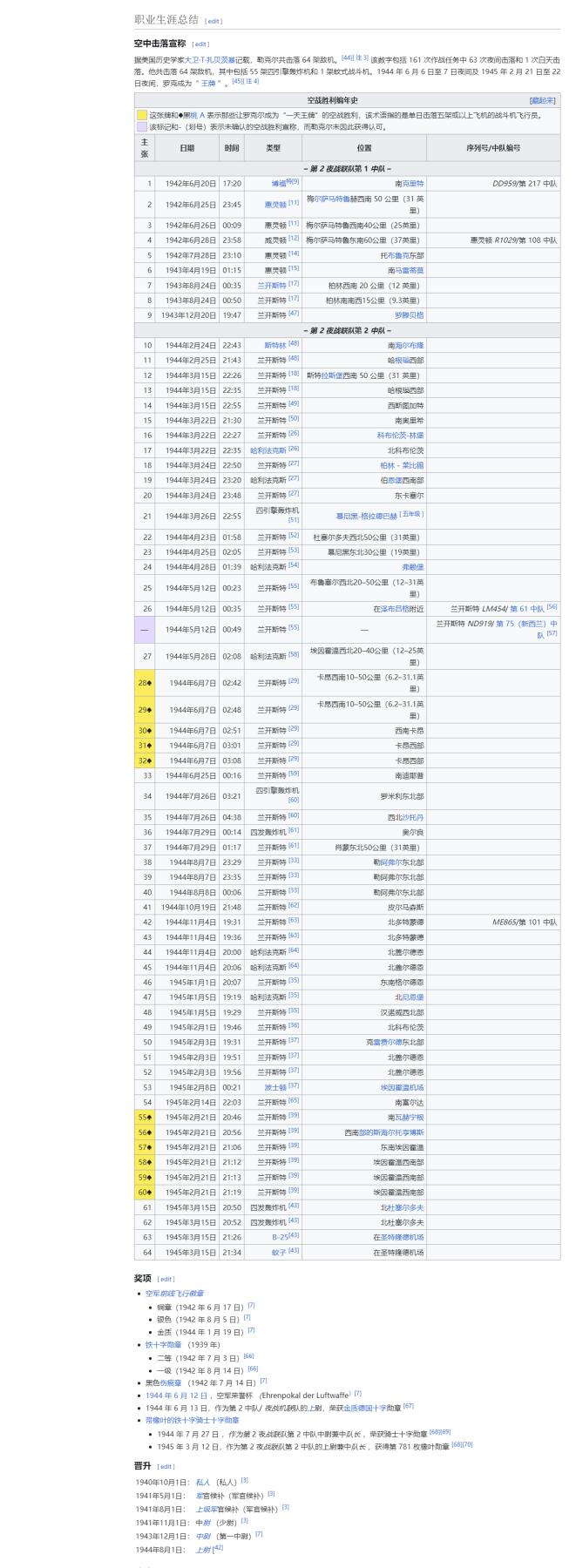Open the 南海尔布隆 location link
The image size is (576, 1568).
pyautogui.click(x=409, y=345)
